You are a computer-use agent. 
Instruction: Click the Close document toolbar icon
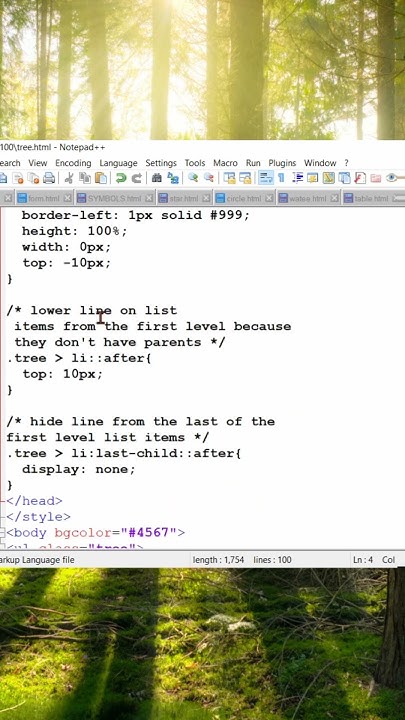tap(18, 178)
